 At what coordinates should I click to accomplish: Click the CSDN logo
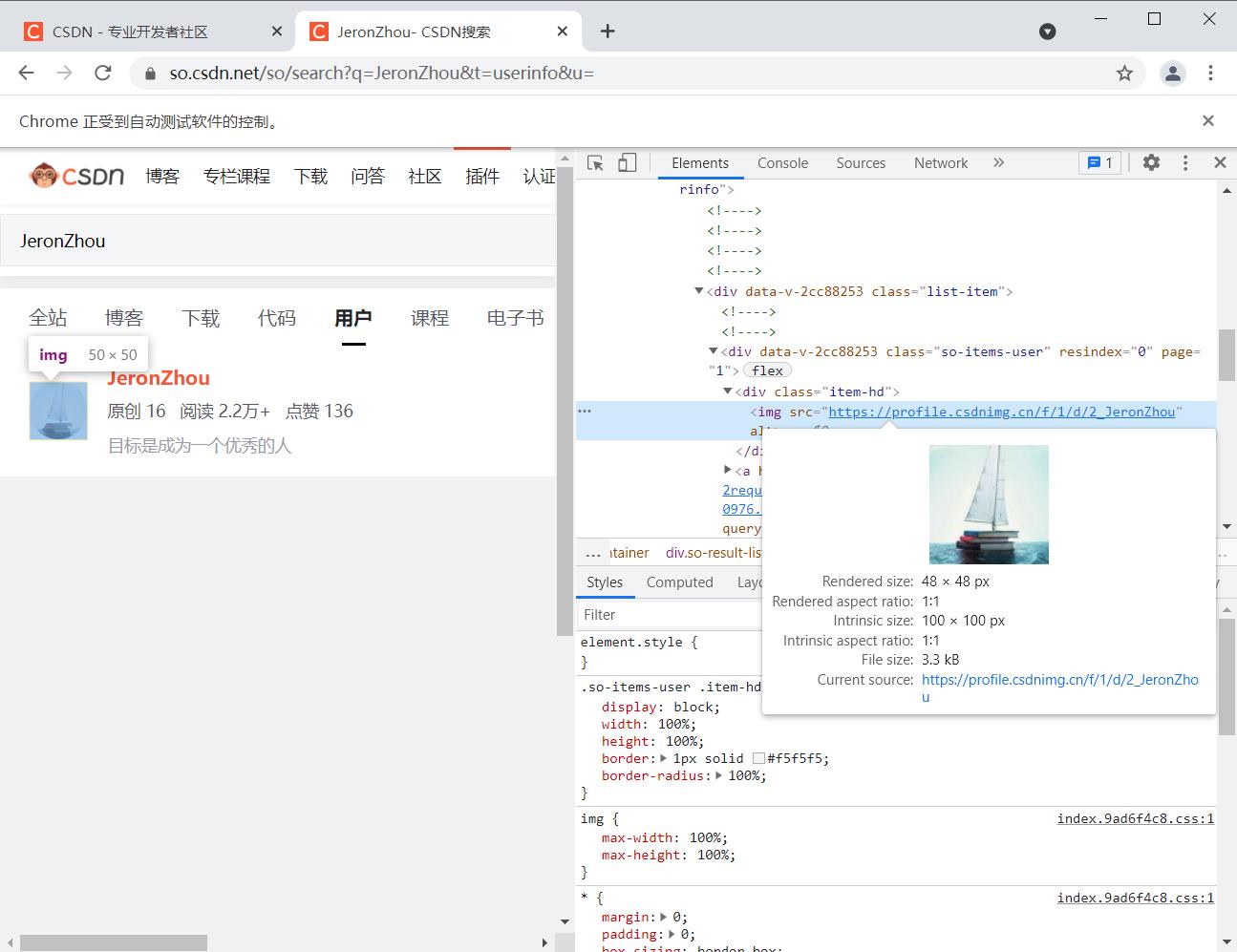coord(77,176)
